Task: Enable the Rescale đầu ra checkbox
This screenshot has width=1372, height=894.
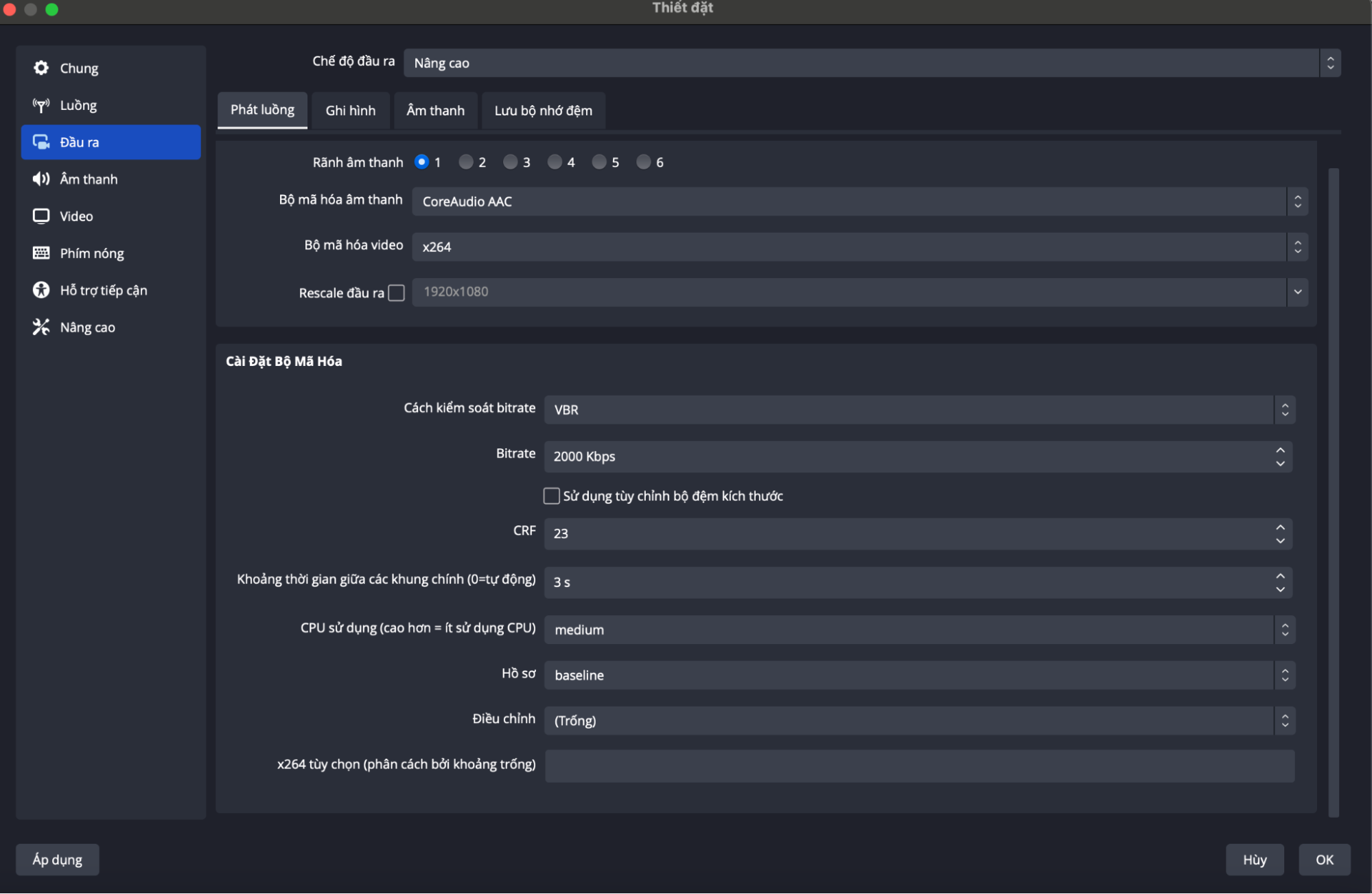Action: pos(396,293)
